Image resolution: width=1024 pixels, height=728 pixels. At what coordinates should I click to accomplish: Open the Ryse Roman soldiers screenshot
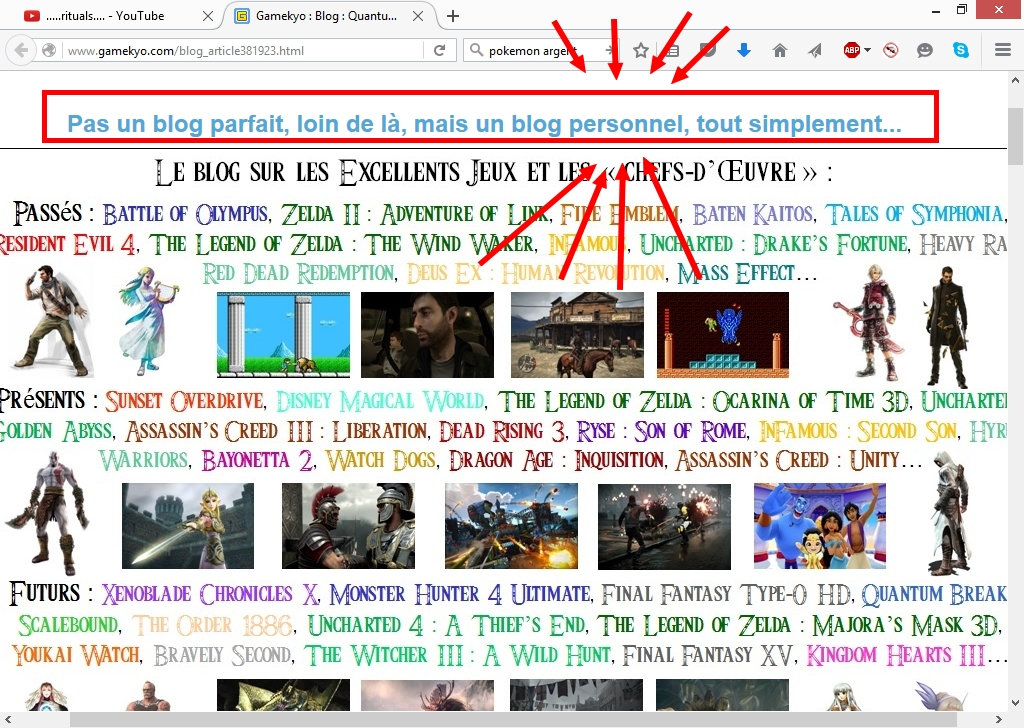point(348,526)
